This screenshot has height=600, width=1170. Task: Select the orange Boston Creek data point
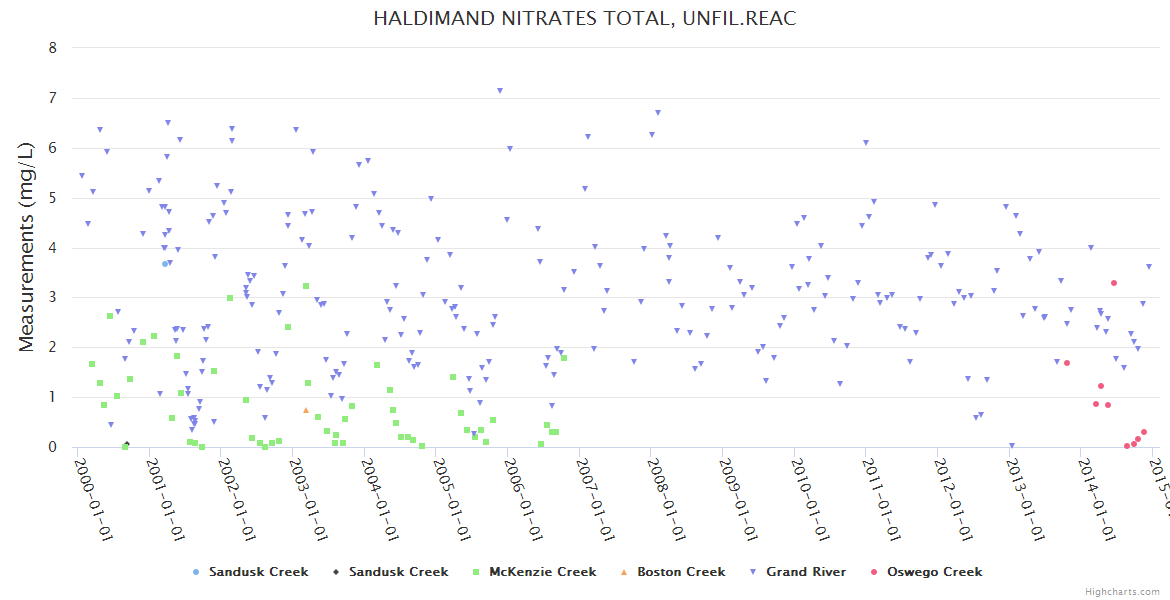pyautogui.click(x=306, y=410)
